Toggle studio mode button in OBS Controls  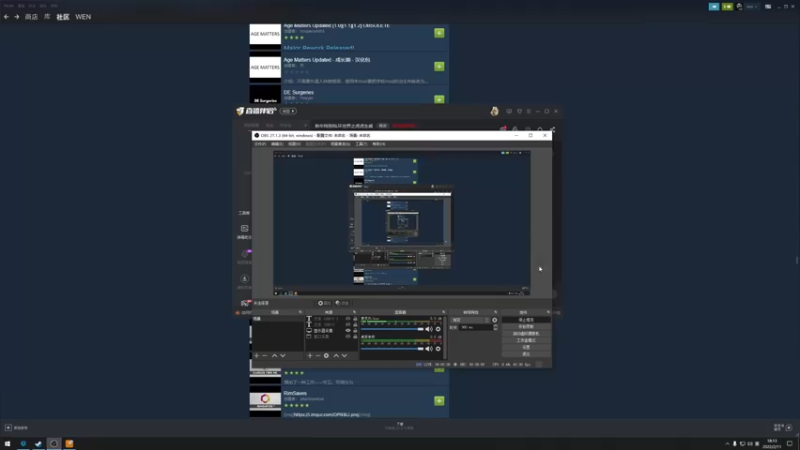pyautogui.click(x=526, y=340)
